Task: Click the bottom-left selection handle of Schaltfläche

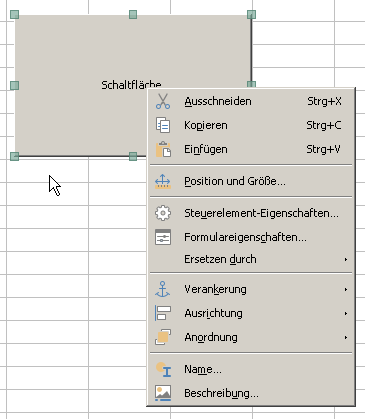Action: 14,156
